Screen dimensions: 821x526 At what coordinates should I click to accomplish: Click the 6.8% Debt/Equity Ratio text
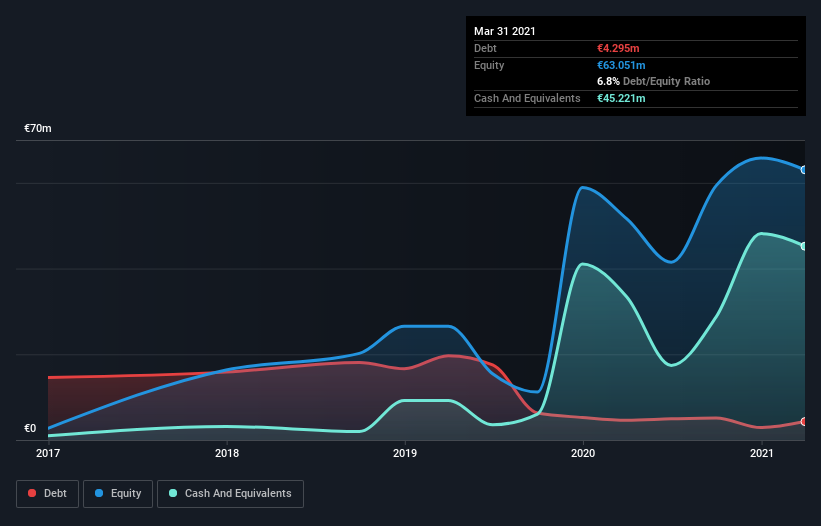653,82
